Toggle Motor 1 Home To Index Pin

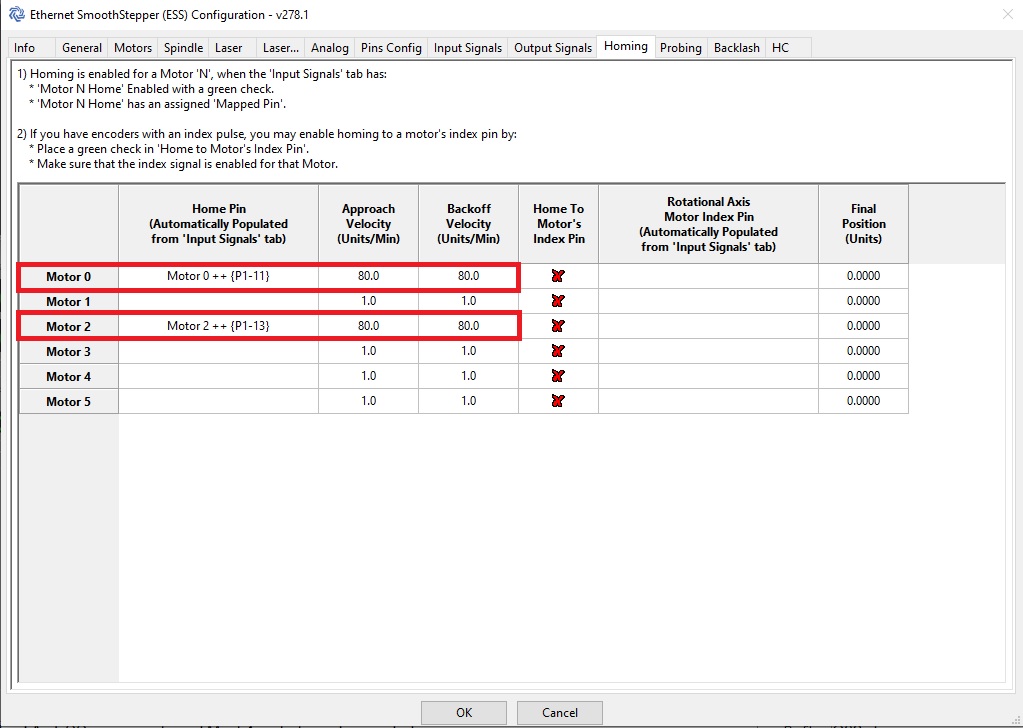coord(558,301)
